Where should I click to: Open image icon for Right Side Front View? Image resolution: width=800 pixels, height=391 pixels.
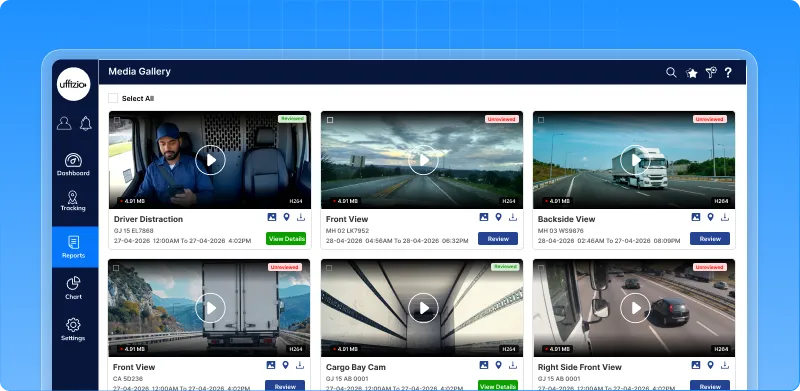click(696, 365)
